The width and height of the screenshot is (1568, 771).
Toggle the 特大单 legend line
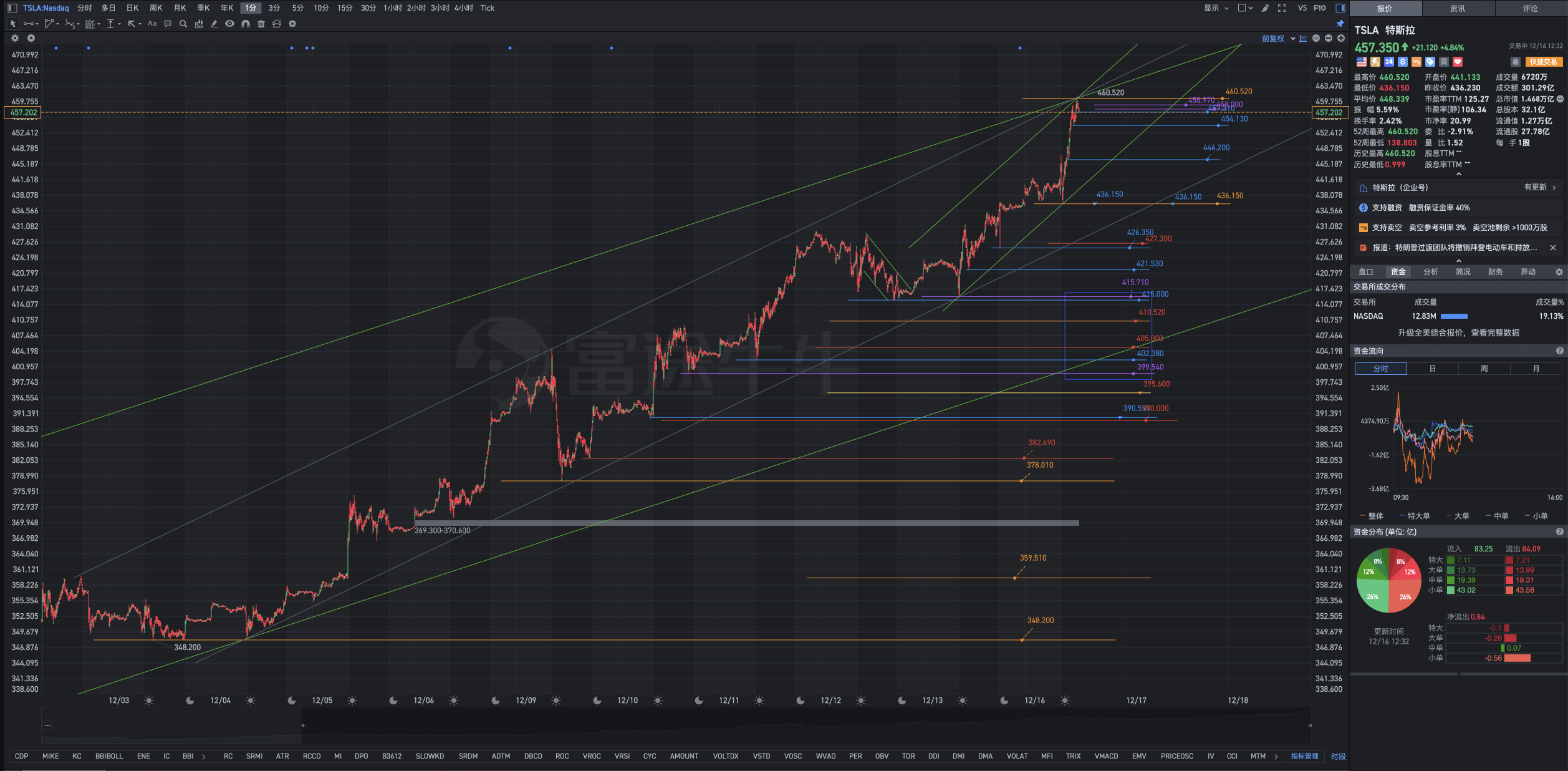pos(1415,516)
